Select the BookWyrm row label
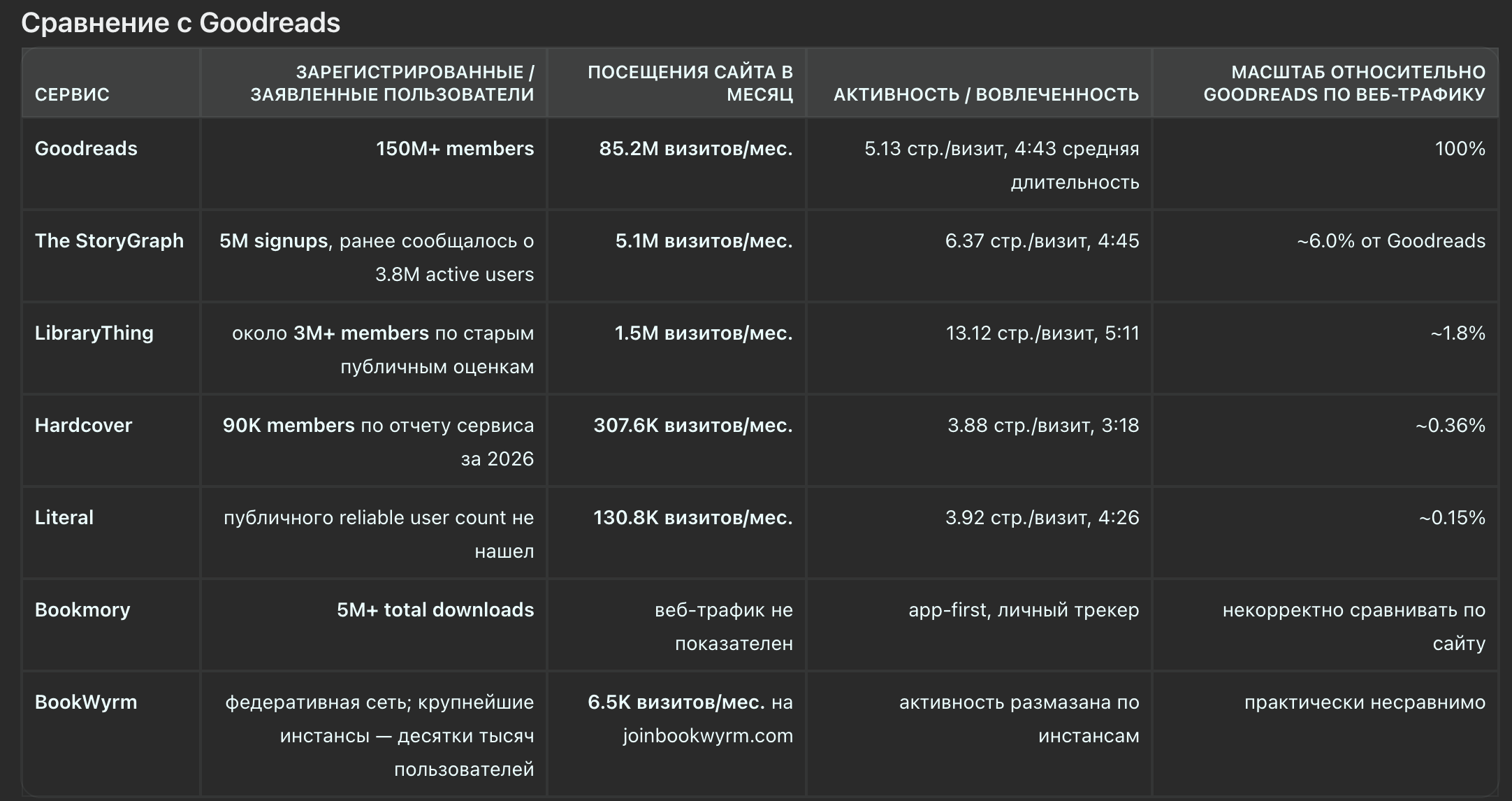 pyautogui.click(x=86, y=702)
